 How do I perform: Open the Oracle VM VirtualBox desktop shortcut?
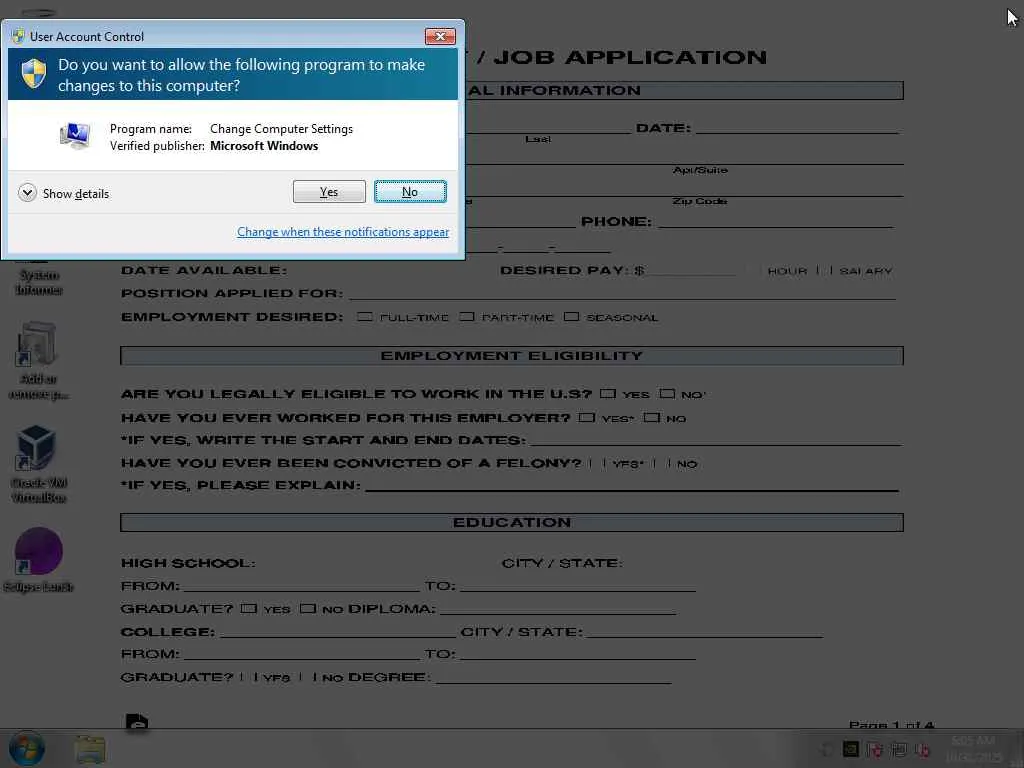coord(39,464)
